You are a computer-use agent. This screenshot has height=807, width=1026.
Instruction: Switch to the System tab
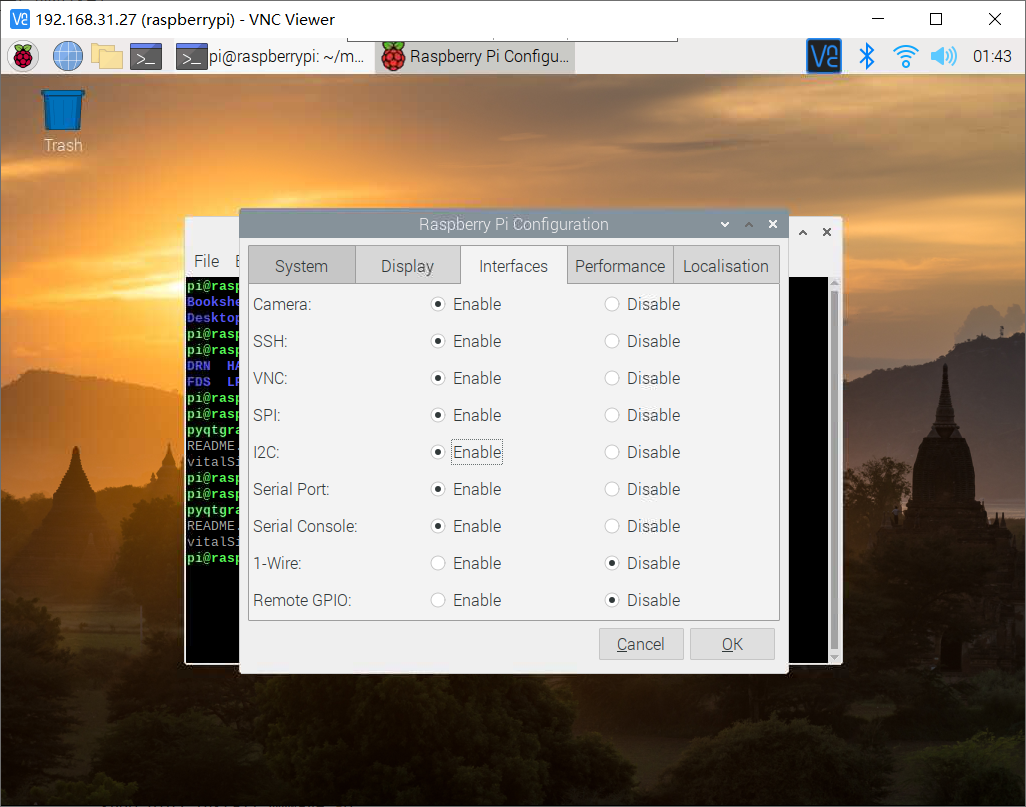[x=301, y=266]
